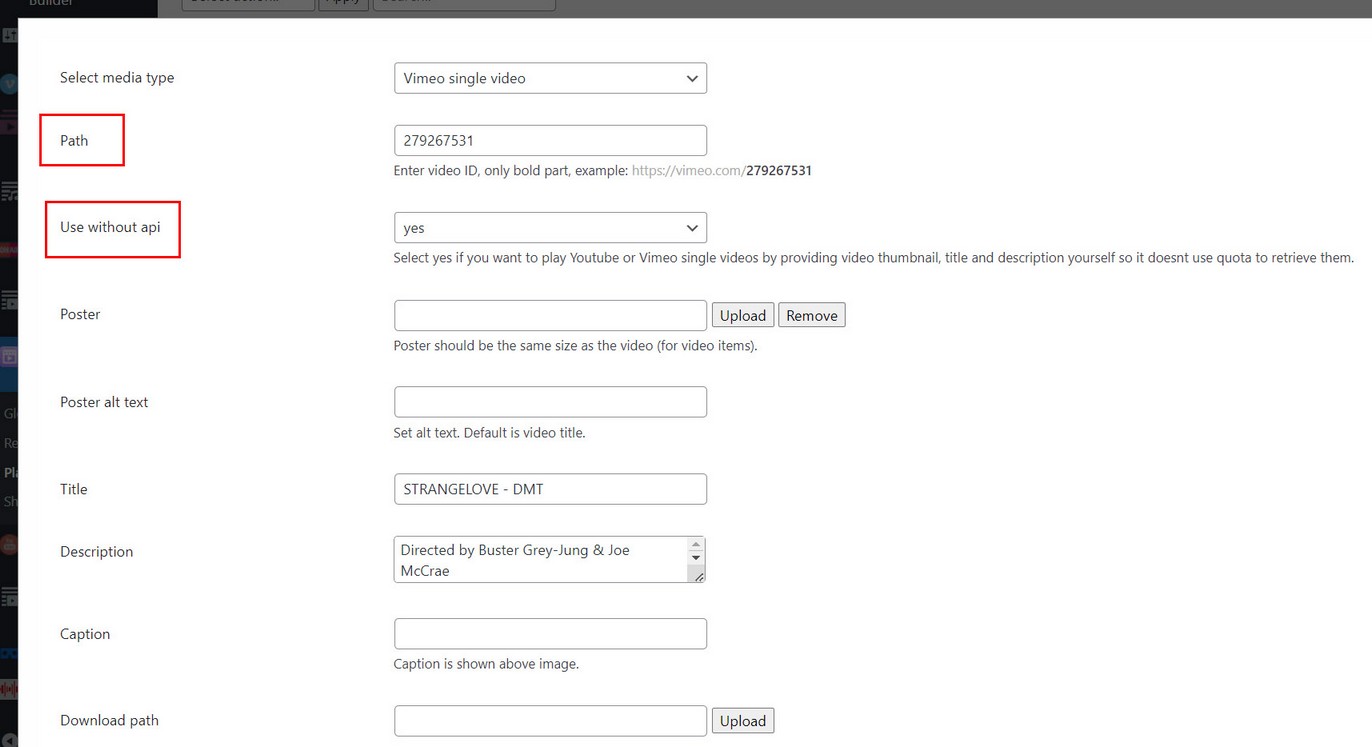The height and width of the screenshot is (747, 1372).
Task: Click Description textarea scroll down arrow
Action: click(697, 558)
